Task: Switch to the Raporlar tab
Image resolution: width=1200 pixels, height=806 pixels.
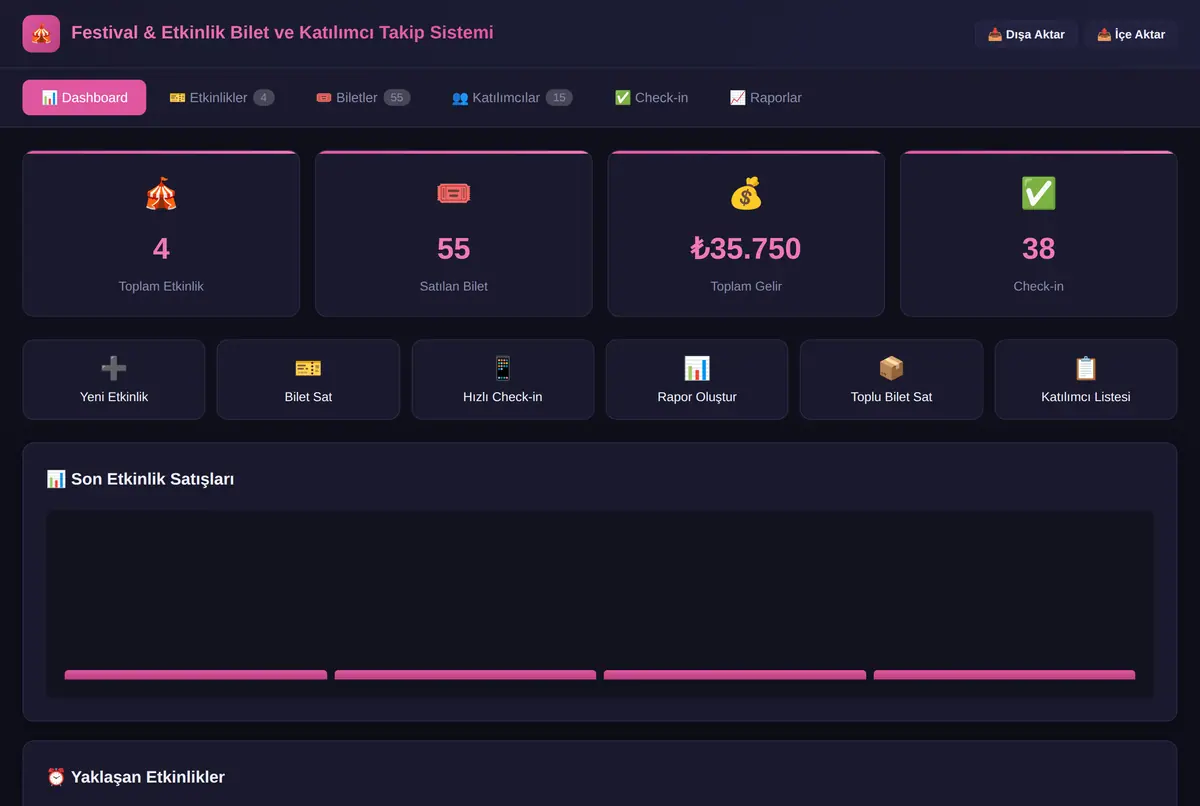Action: coord(766,98)
